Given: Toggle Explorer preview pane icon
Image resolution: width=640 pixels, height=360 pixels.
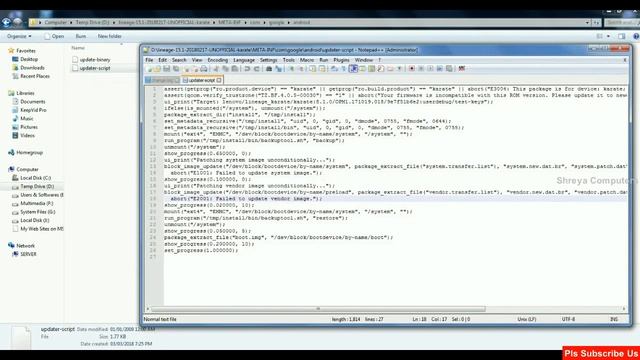Looking at the screenshot, I should click(x=622, y=36).
